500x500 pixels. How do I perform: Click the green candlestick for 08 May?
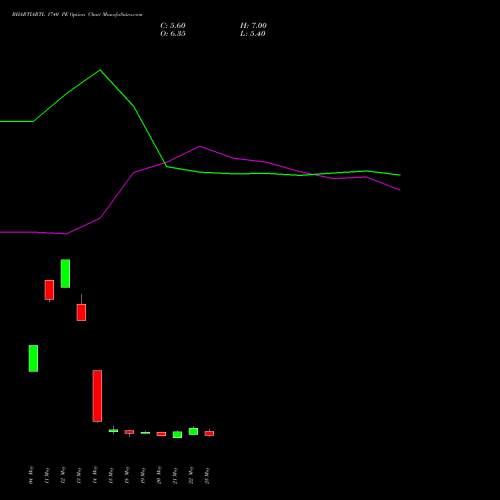[33, 358]
